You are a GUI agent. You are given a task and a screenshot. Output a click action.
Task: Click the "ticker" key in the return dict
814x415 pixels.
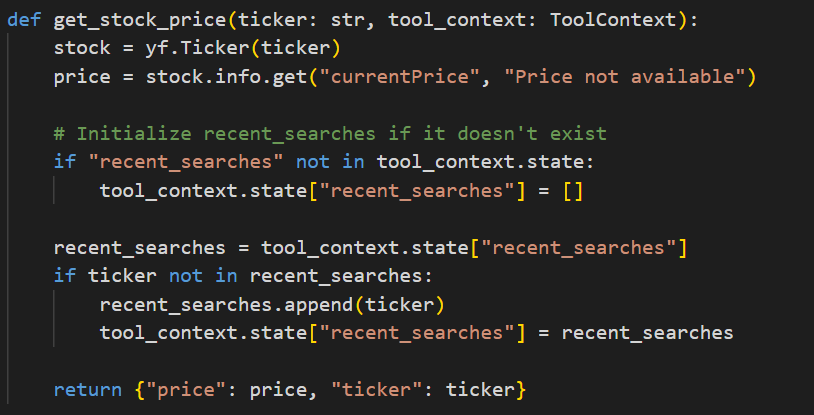[383, 390]
